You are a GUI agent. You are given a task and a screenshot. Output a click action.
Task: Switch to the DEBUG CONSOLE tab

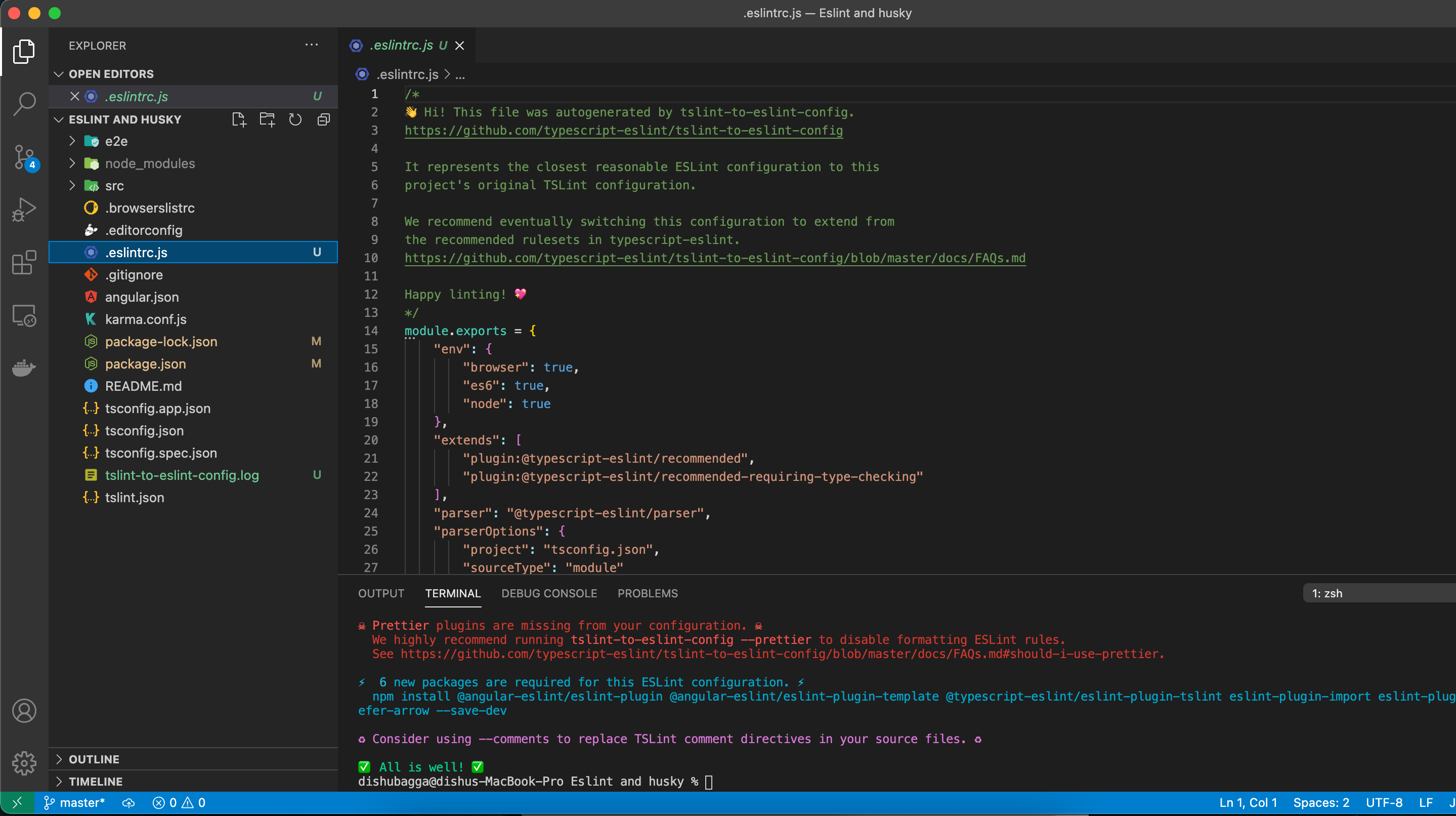(549, 593)
